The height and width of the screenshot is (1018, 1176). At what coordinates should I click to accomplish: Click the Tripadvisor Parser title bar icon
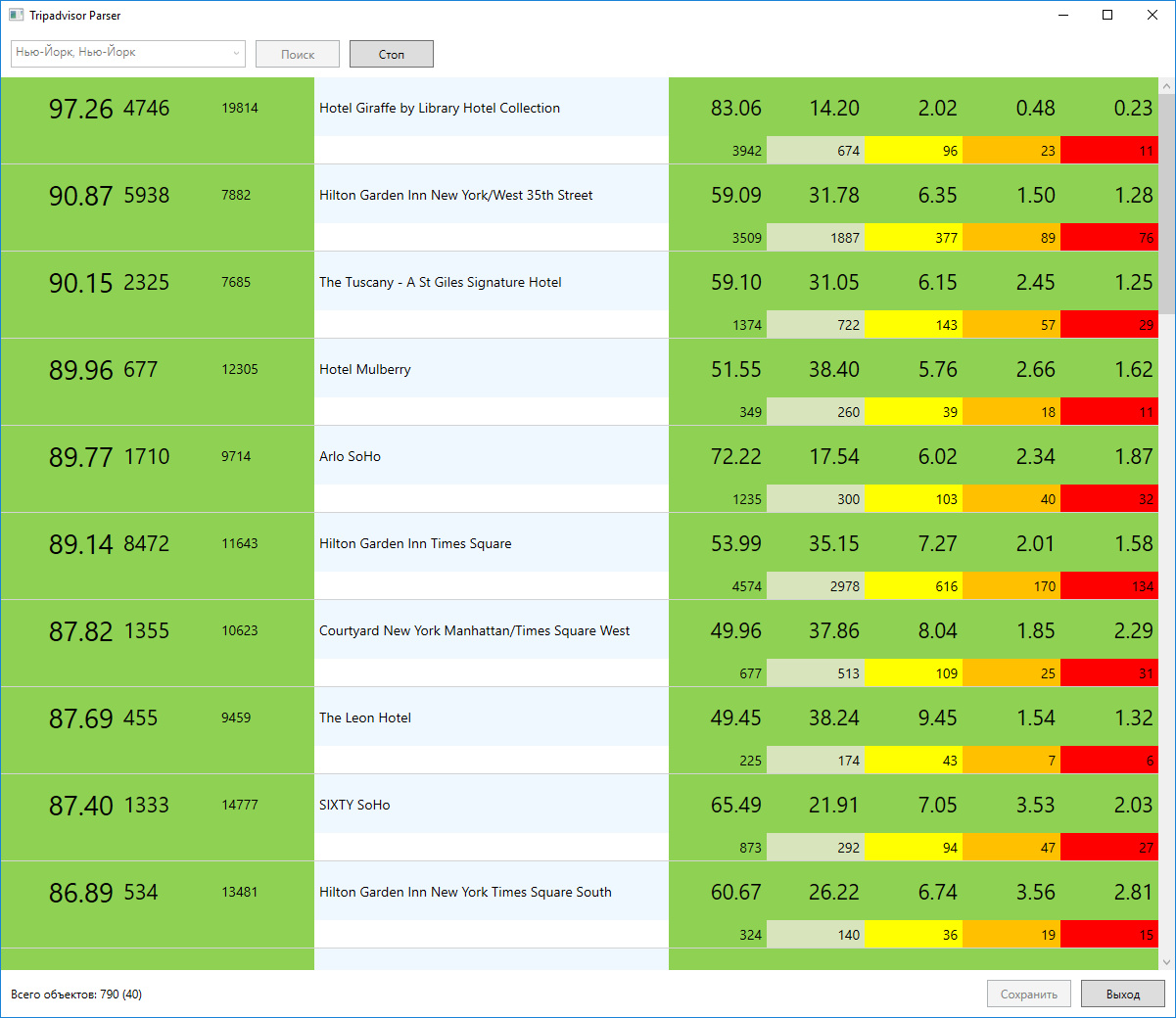click(x=16, y=16)
